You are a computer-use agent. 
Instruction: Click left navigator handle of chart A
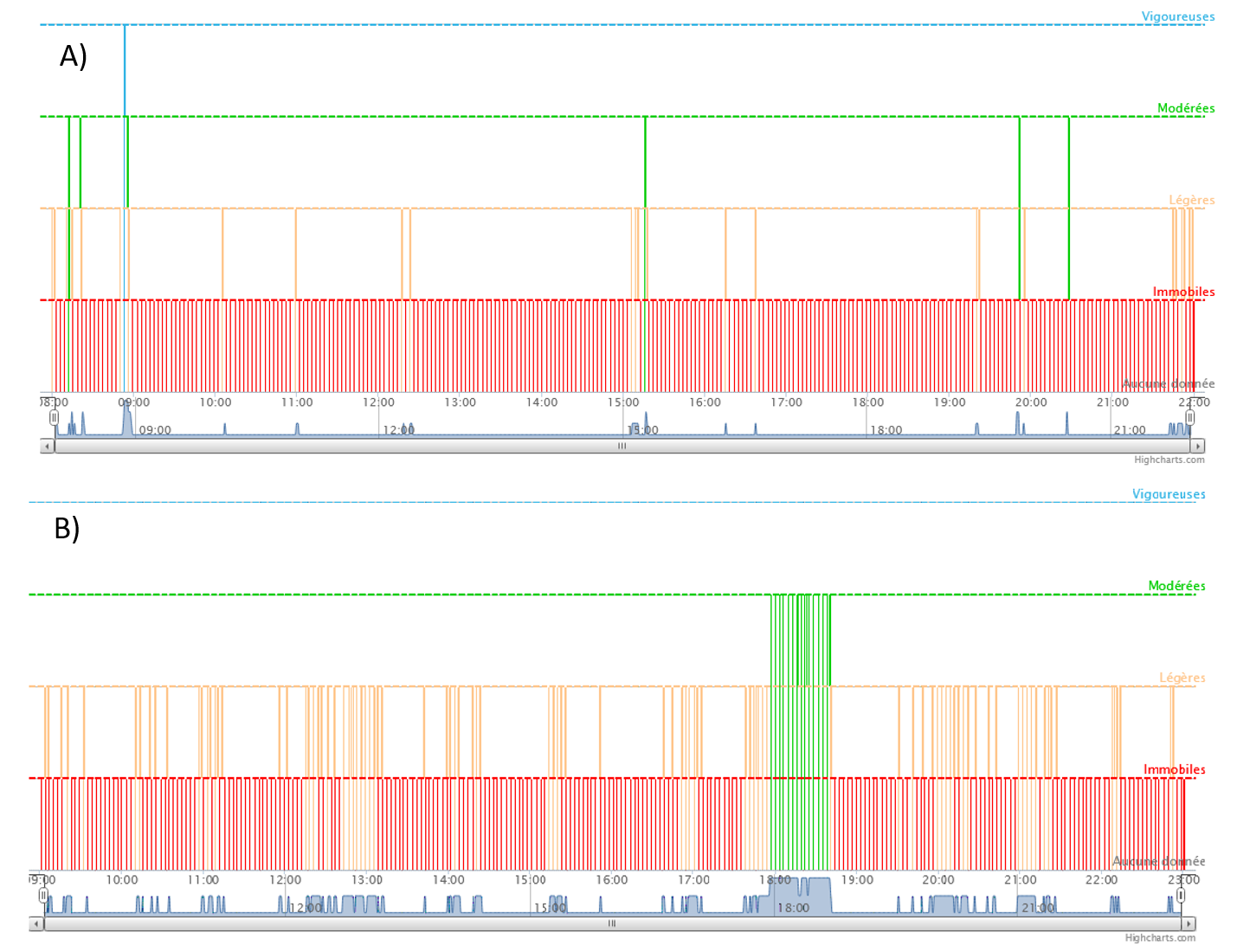[55, 418]
